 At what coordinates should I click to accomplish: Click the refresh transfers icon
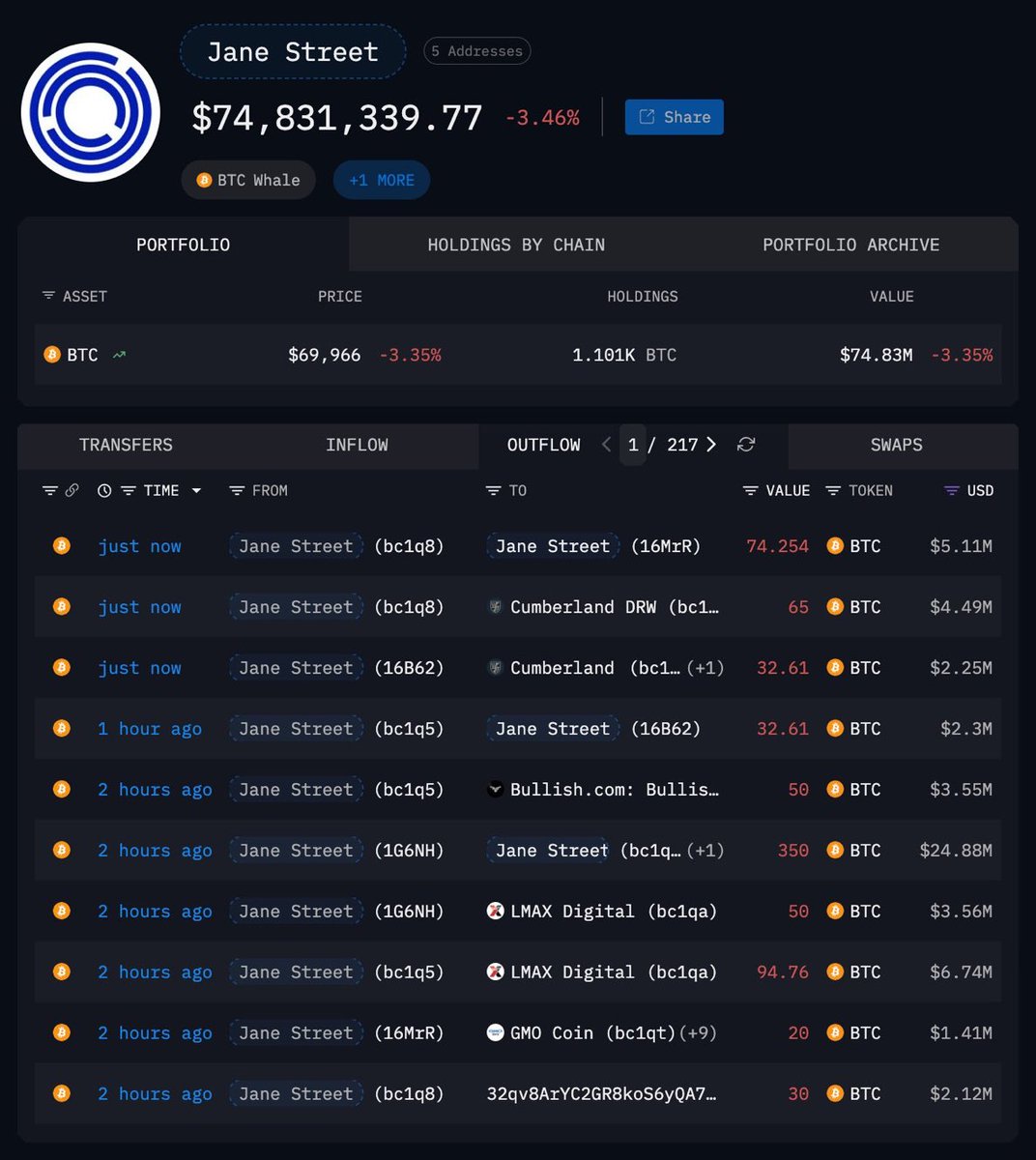pos(745,445)
